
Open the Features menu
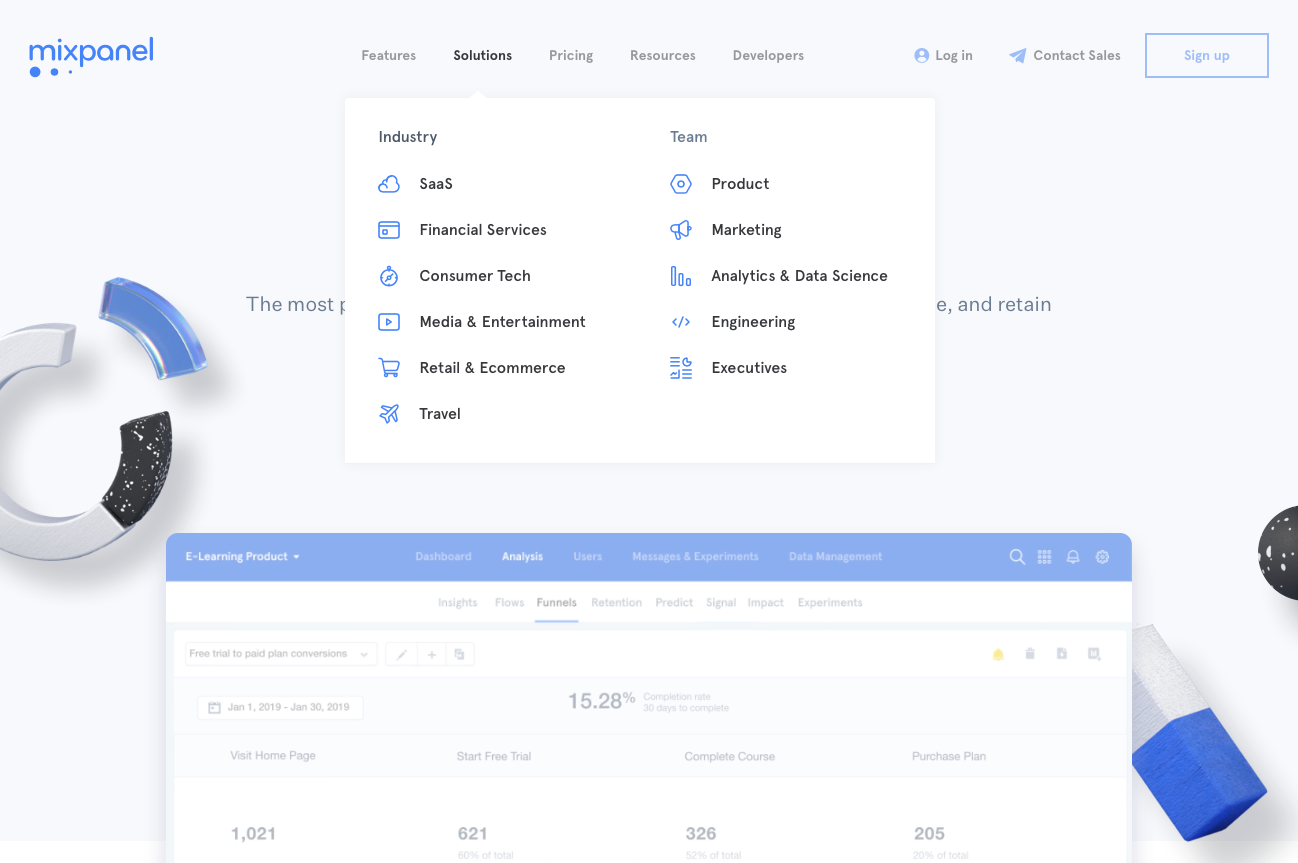click(x=389, y=56)
